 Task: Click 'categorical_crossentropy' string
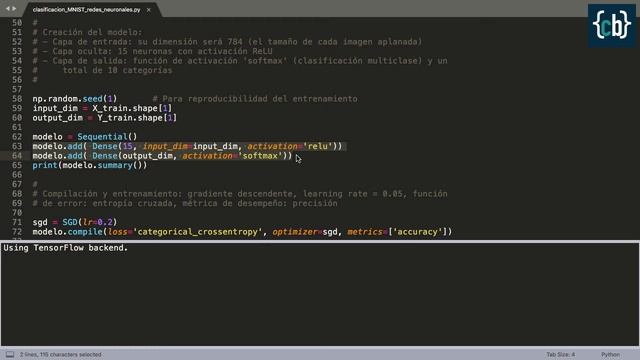(x=198, y=232)
